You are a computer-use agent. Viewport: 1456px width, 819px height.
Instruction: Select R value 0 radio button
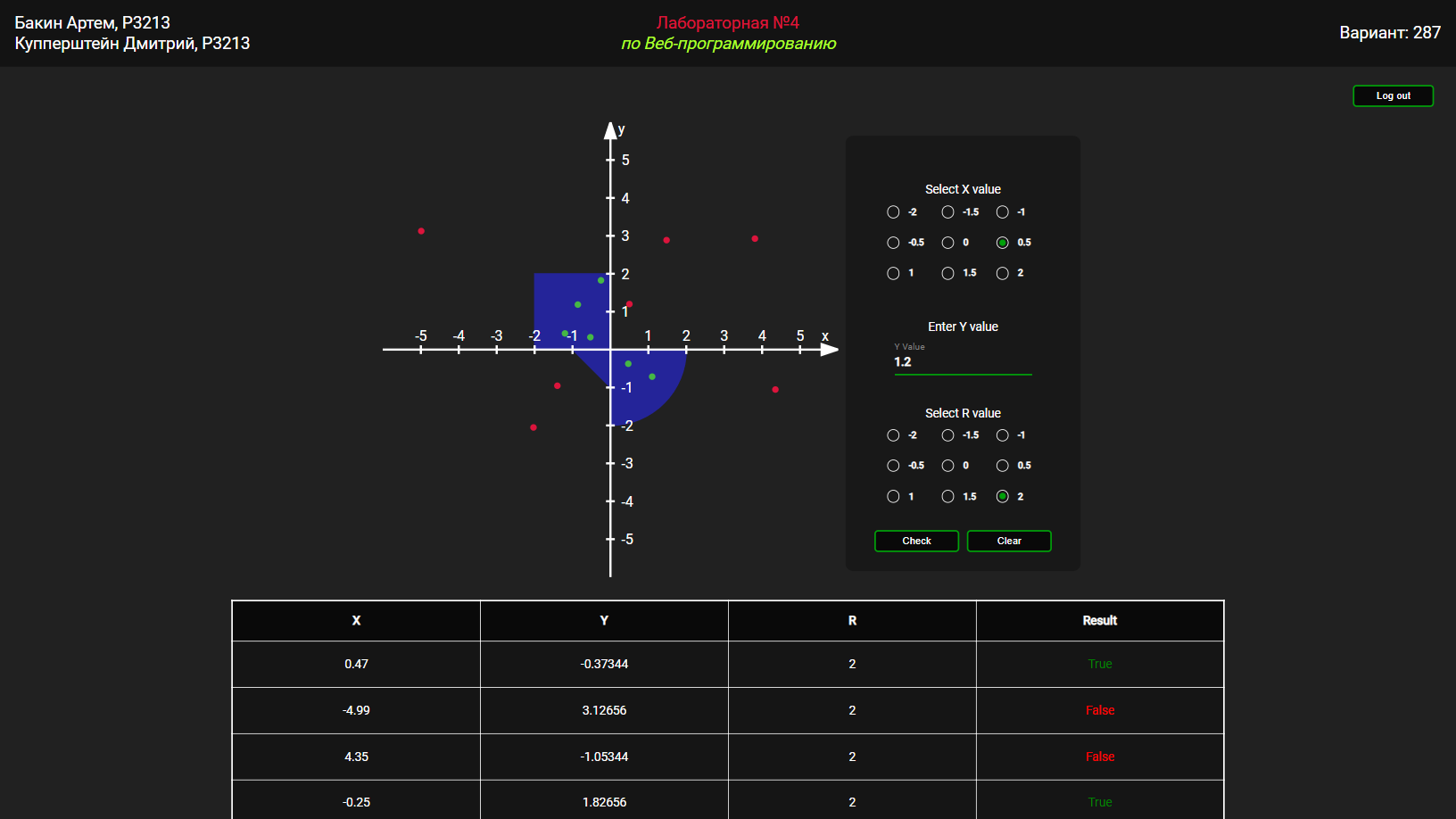tap(947, 466)
